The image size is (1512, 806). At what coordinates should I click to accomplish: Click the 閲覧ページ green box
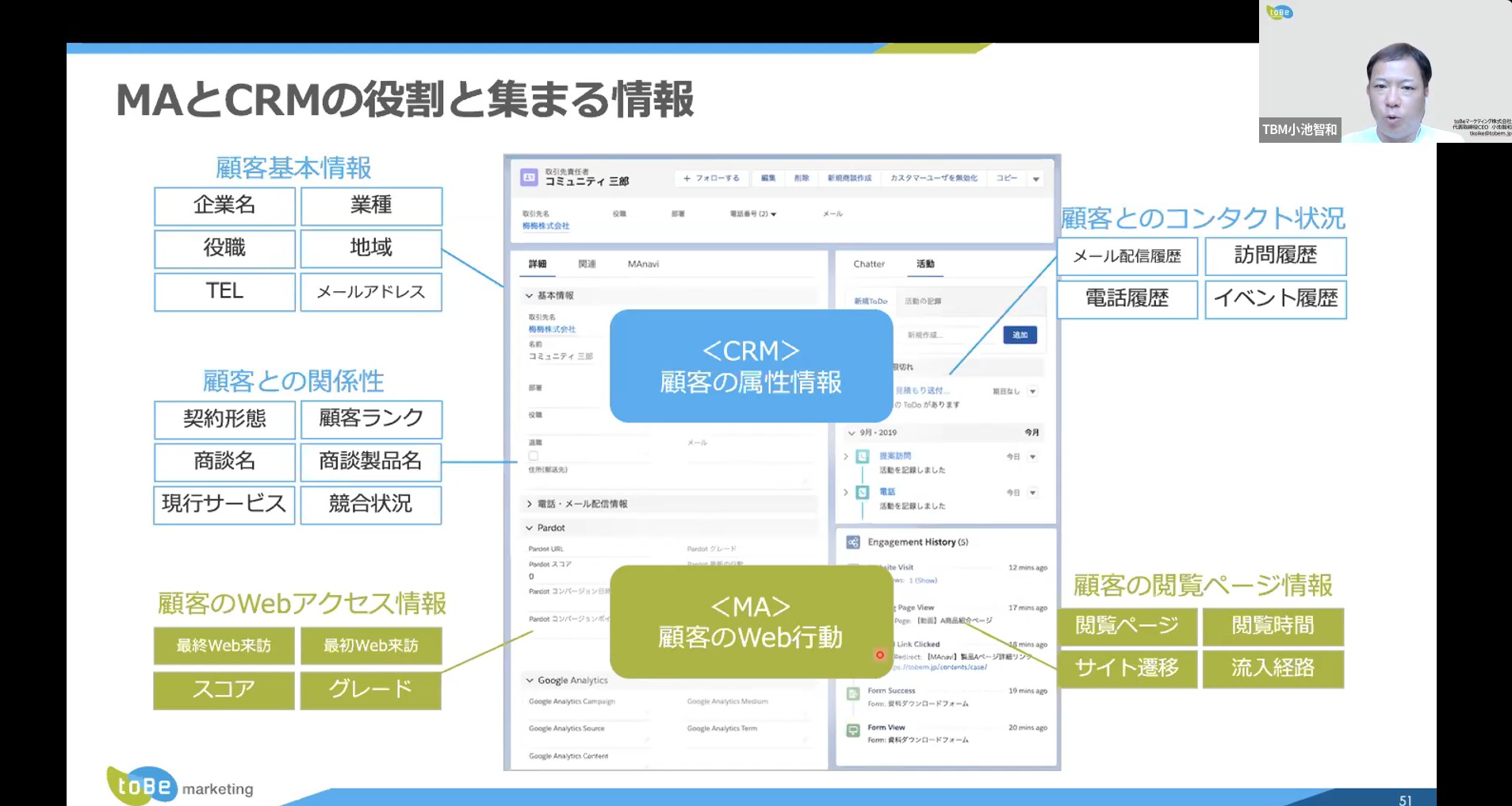click(1127, 627)
